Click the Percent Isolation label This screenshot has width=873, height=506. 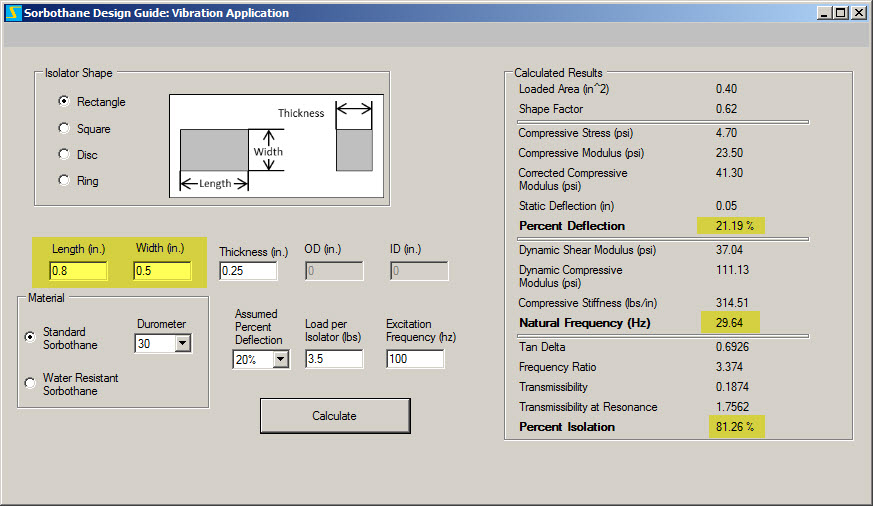567,427
